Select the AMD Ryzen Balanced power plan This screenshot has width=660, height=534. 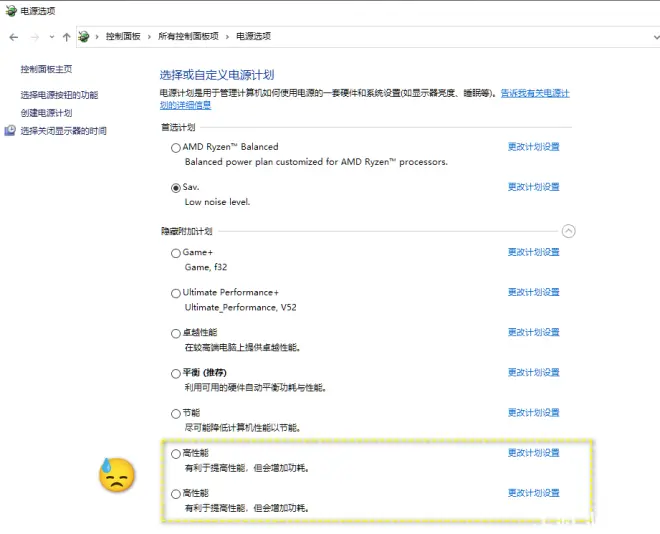(176, 148)
